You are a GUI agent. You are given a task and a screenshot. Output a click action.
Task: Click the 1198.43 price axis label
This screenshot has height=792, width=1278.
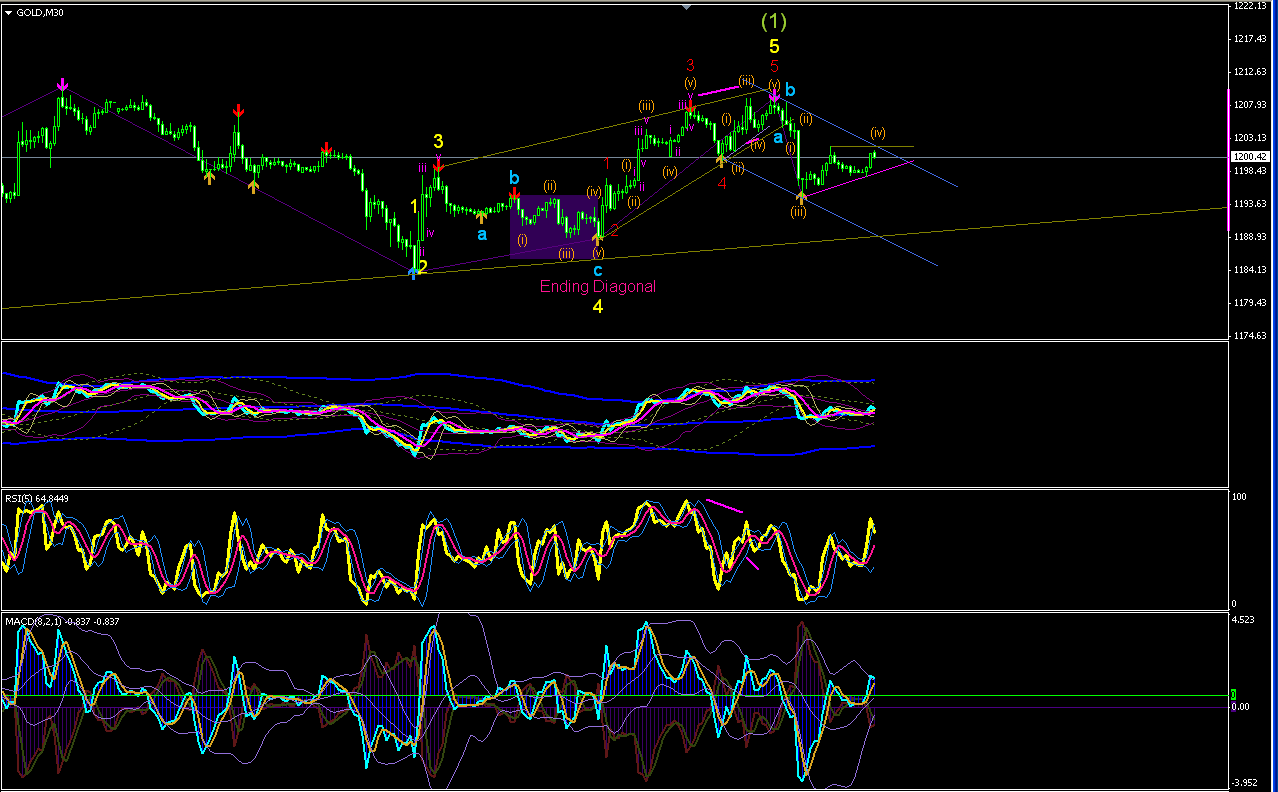1252,171
